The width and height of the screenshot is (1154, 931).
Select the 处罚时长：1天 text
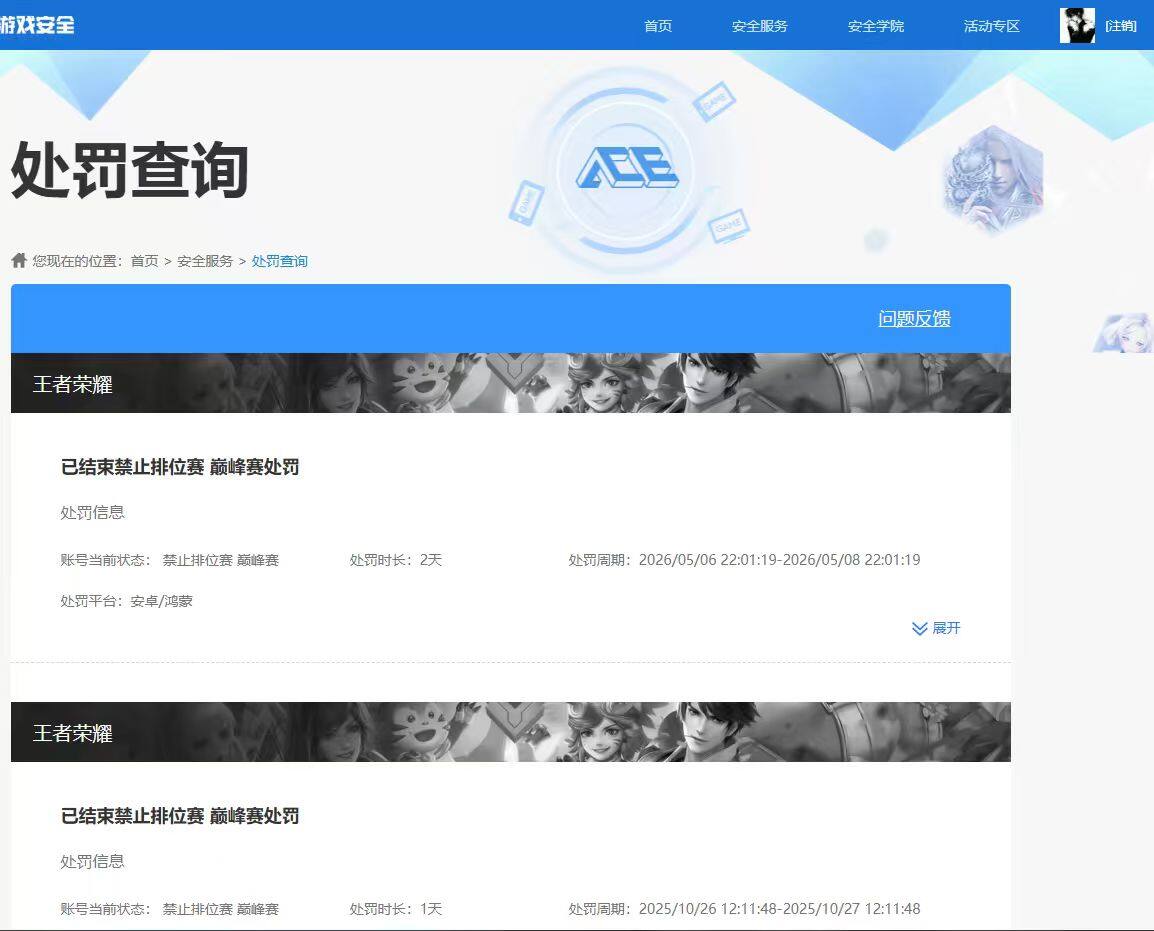coord(396,909)
